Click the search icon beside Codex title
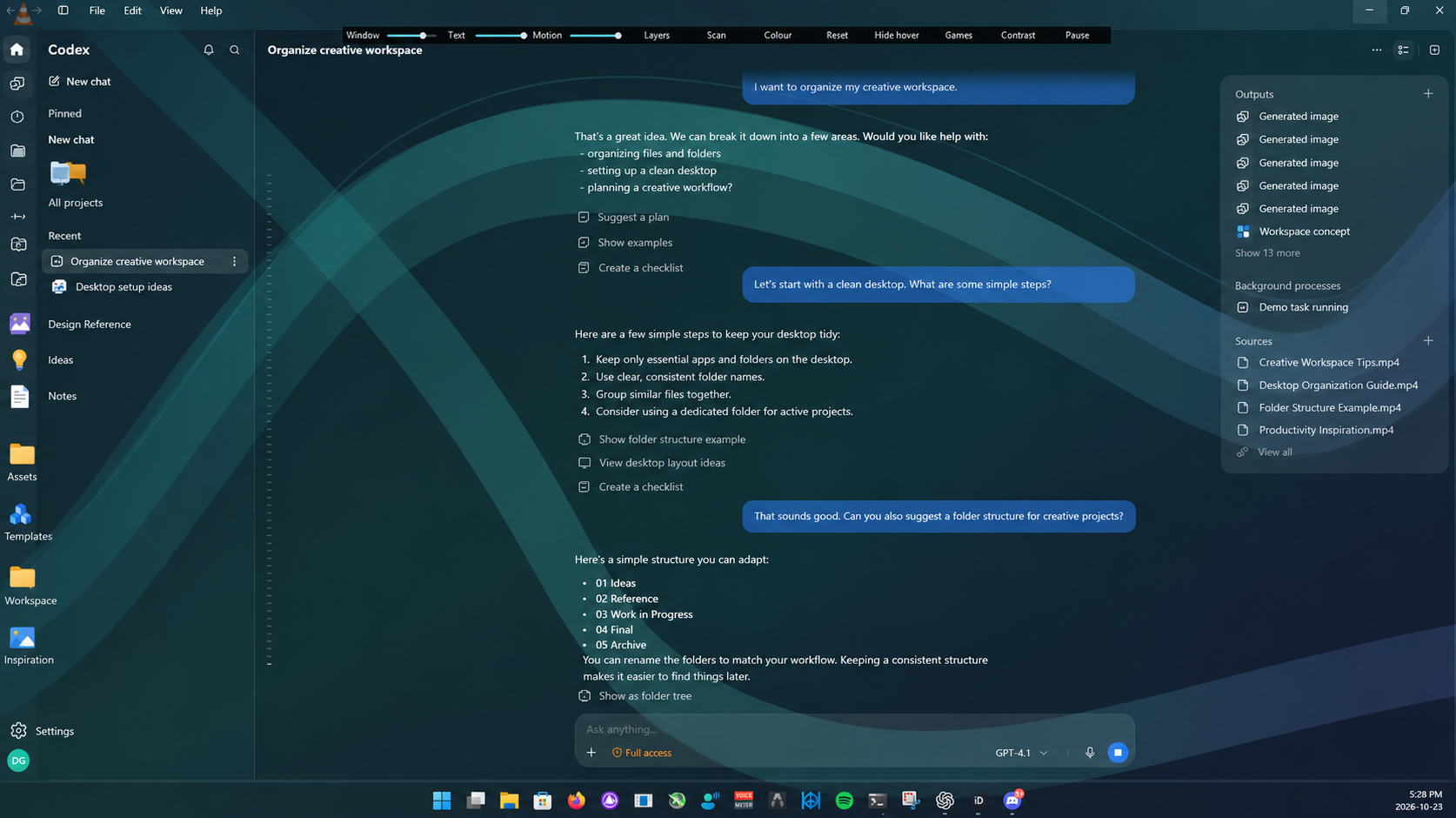Viewport: 1456px width, 818px height. click(235, 50)
